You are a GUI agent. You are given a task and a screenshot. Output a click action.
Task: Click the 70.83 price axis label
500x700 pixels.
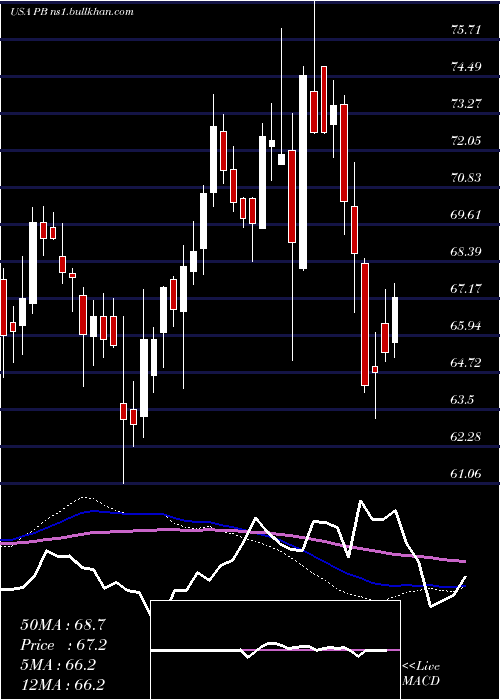(467, 178)
